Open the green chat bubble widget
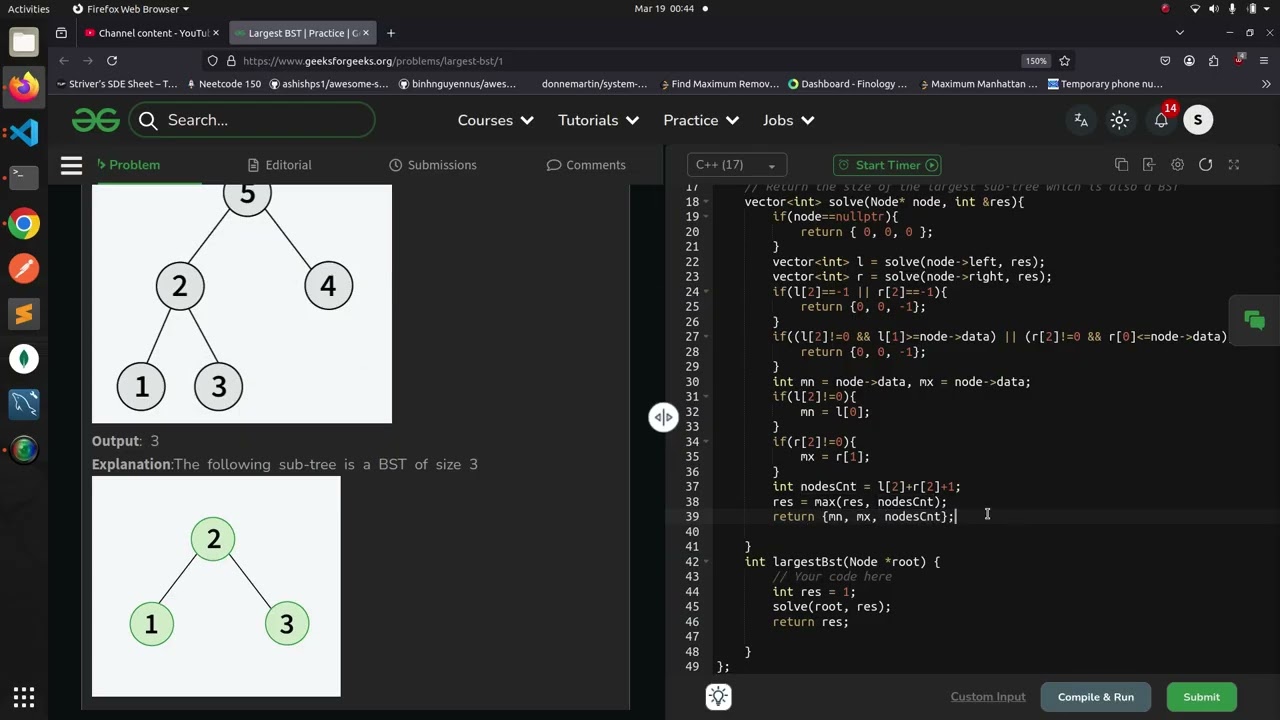Screen dimensions: 1280x720 tap(1254, 320)
